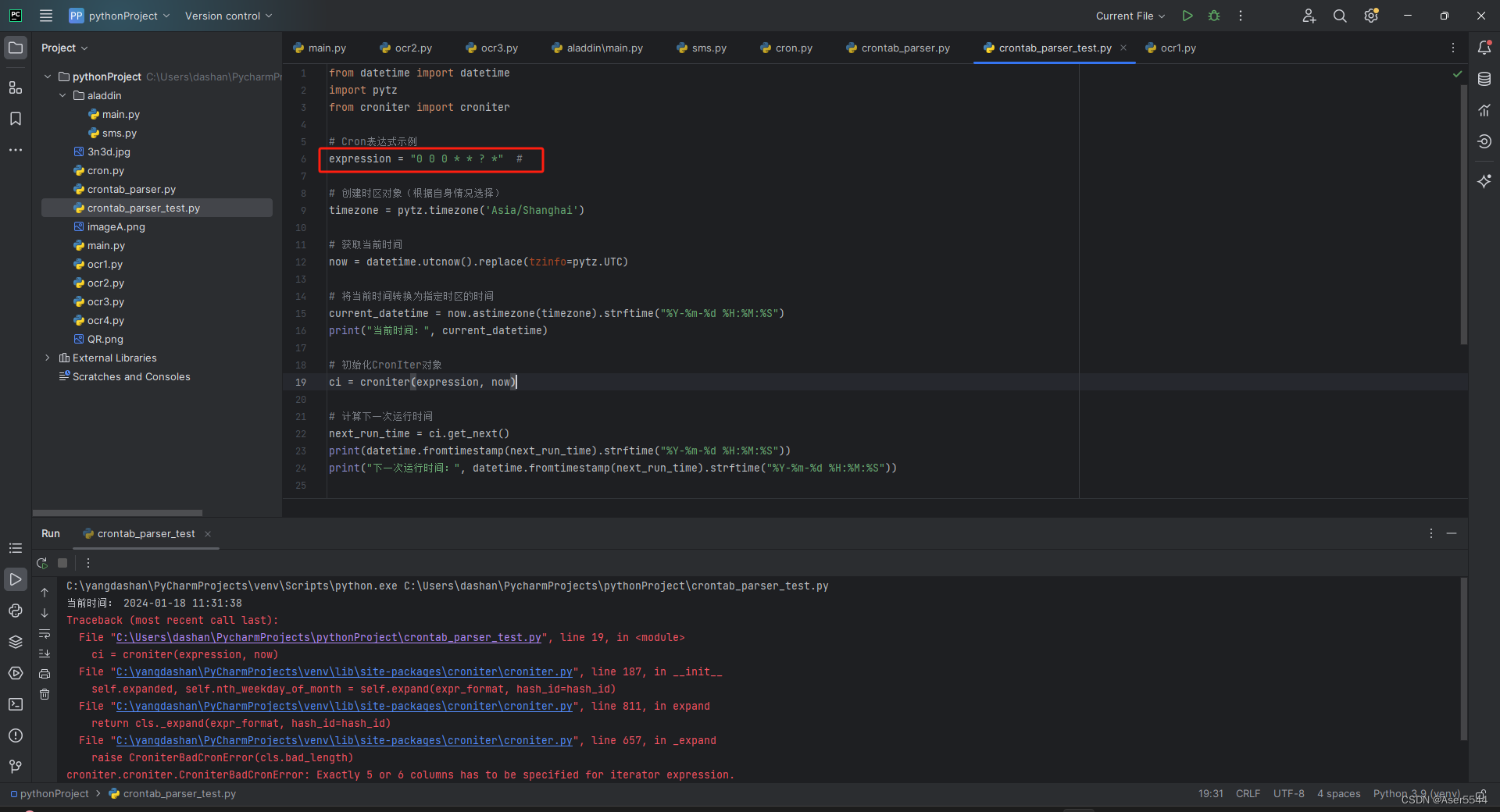Stop the running script with the stop icon
1500x812 pixels.
pyautogui.click(x=62, y=563)
